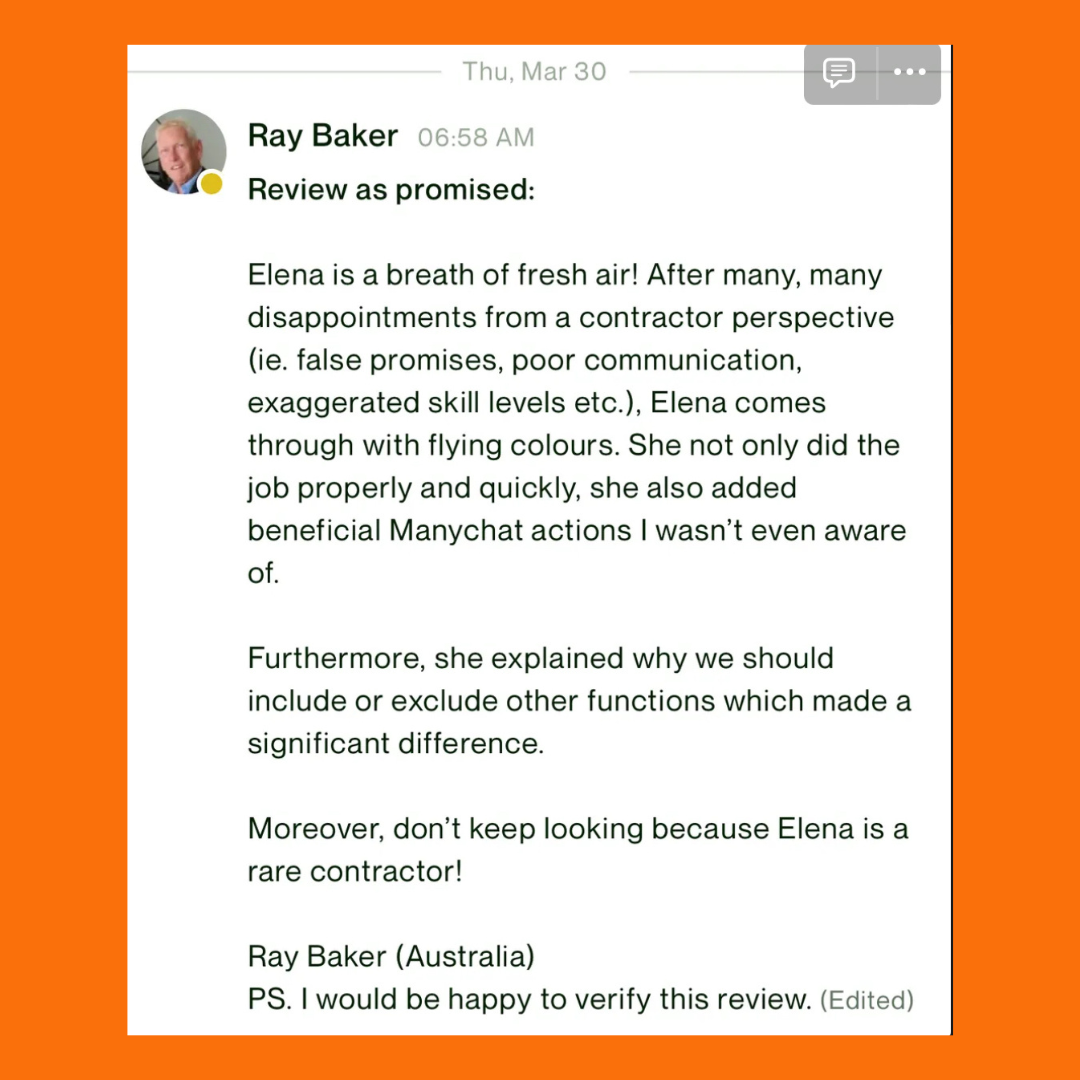This screenshot has height=1080, width=1080.
Task: Click the 'Ray Baker (Australia)' signature line
Action: [x=391, y=956]
